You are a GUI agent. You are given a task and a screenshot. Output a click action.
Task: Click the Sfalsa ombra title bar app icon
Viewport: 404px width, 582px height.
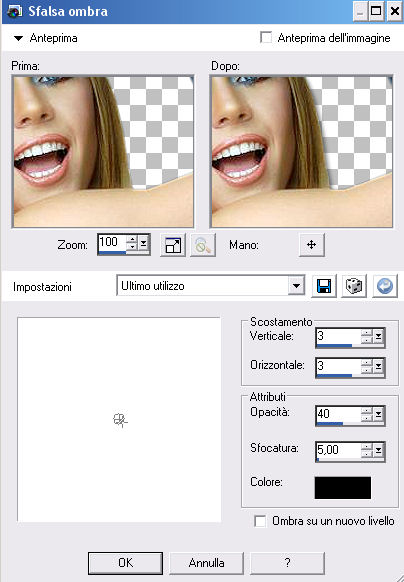click(14, 12)
